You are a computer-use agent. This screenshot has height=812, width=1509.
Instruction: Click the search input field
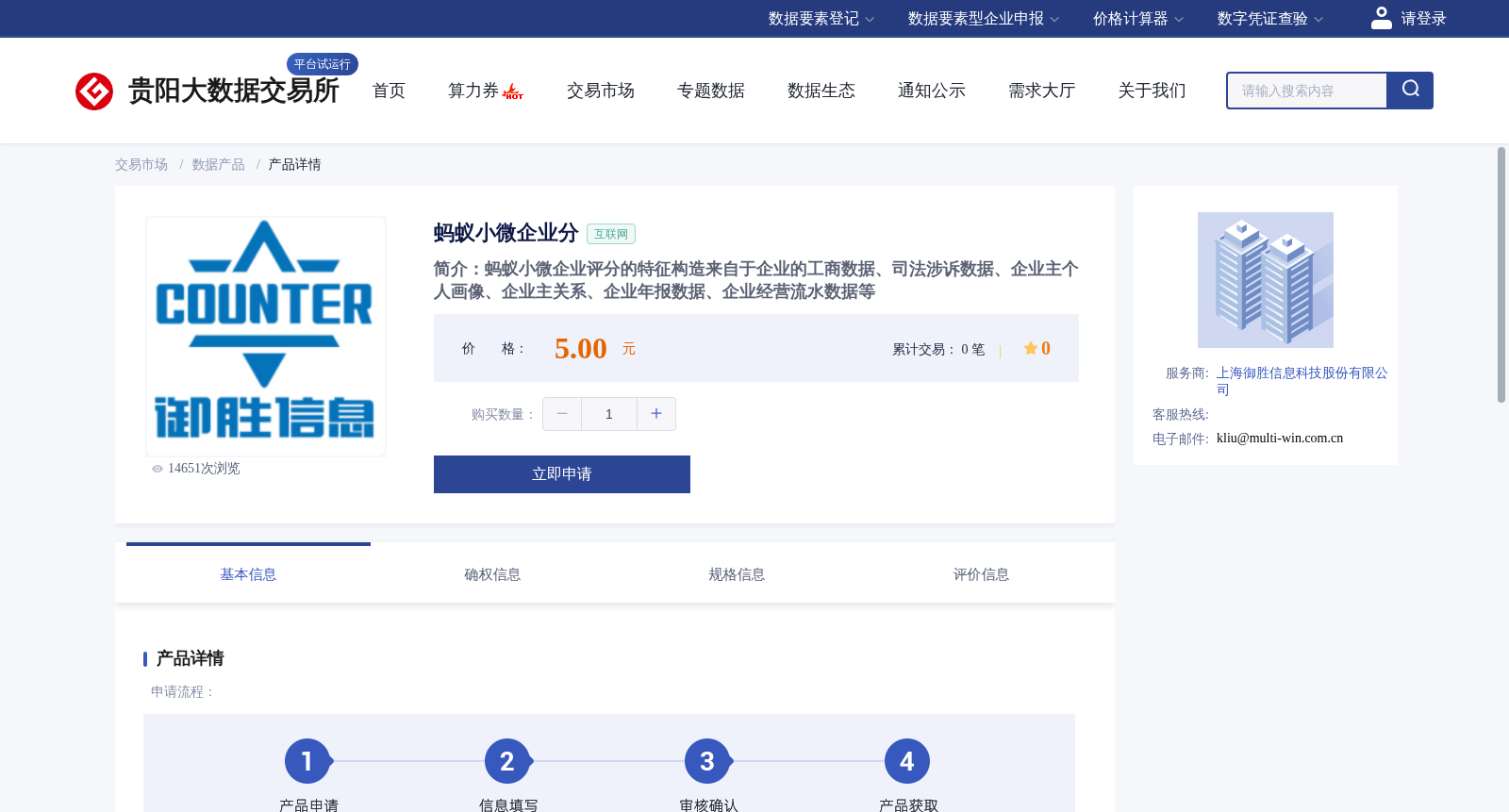(x=1307, y=91)
